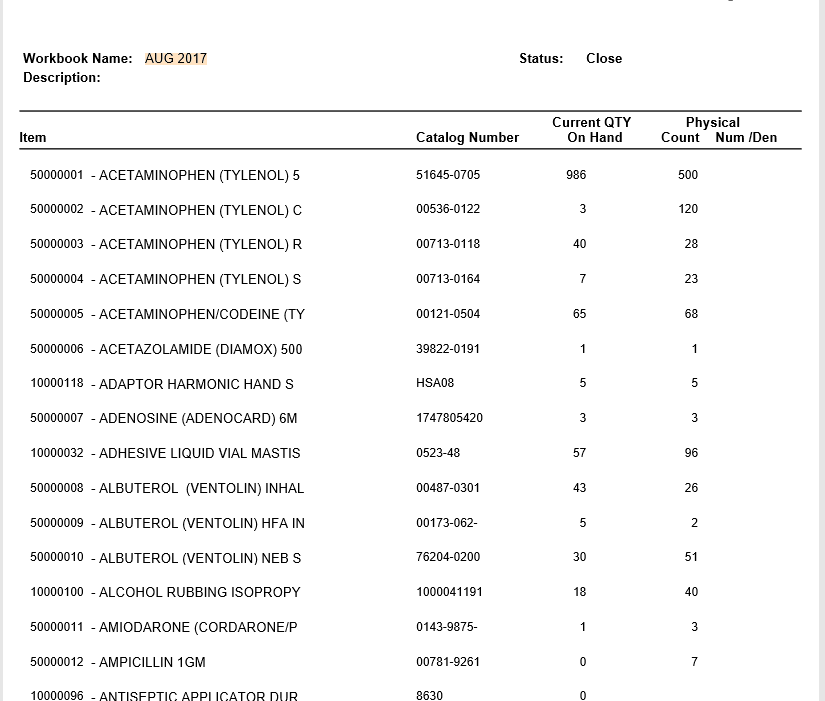Click the highlighted AUG 2017 workbook name

pos(176,59)
